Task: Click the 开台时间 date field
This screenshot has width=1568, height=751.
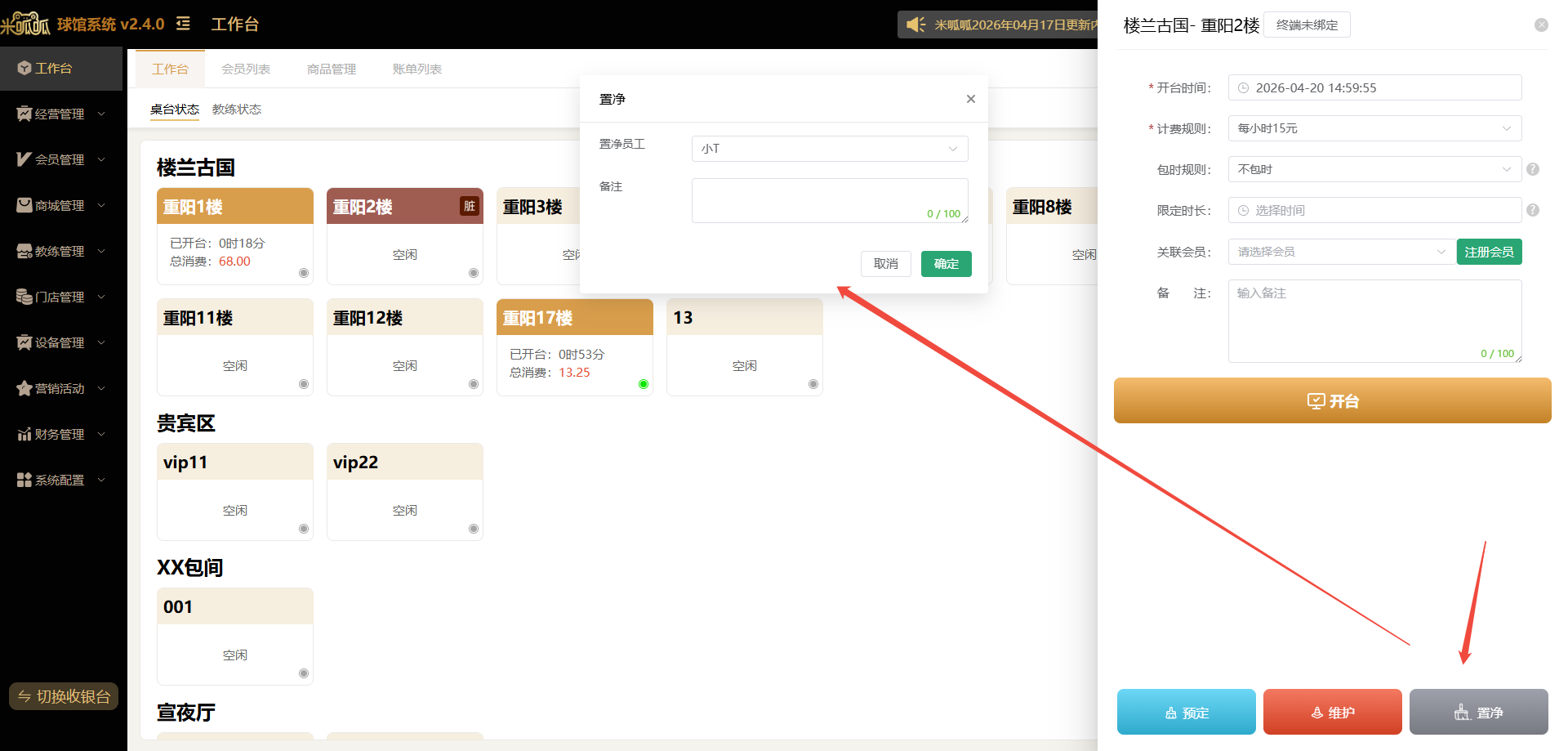Action: [1374, 87]
